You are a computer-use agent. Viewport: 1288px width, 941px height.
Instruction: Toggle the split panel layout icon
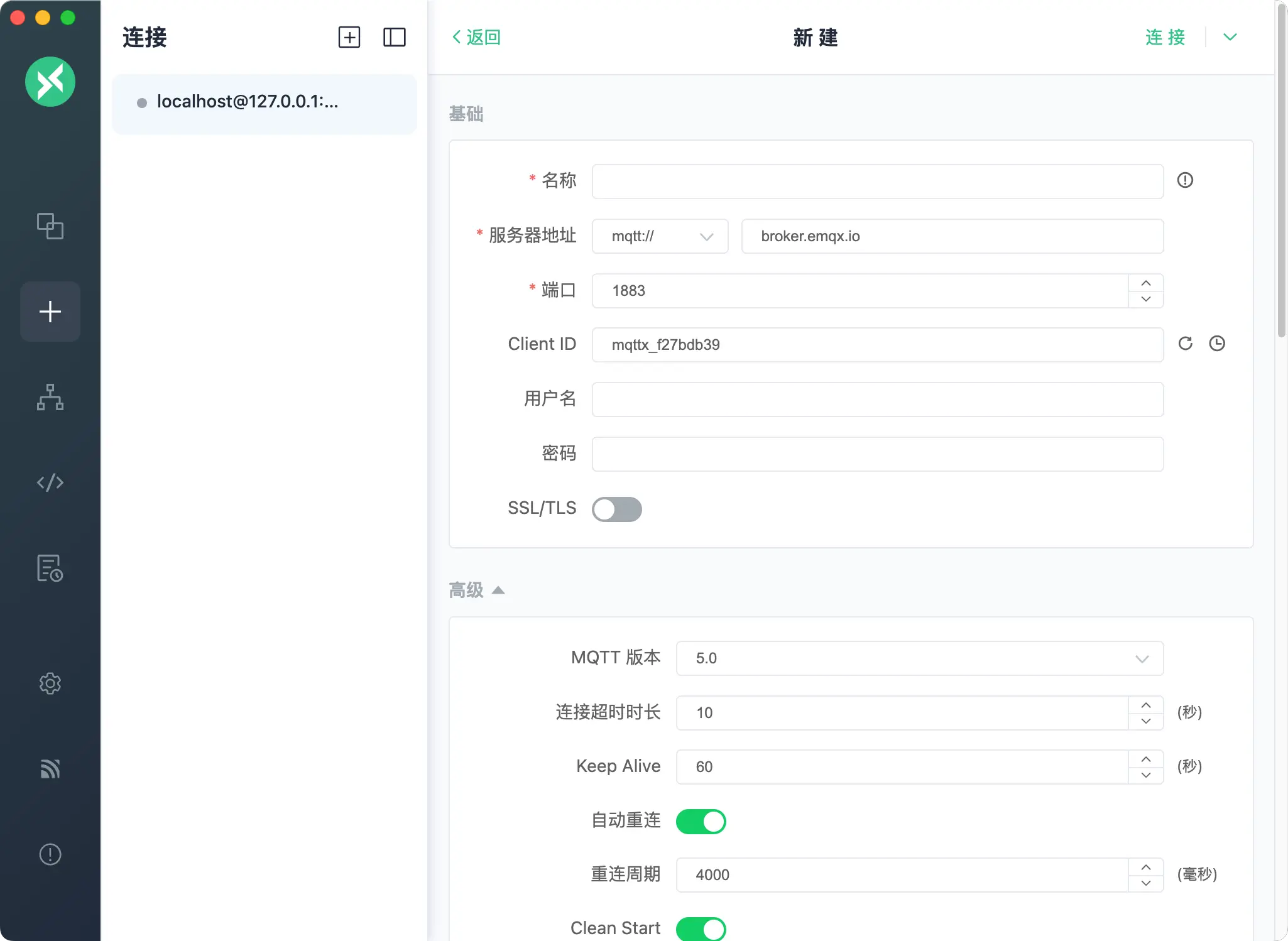coord(395,37)
